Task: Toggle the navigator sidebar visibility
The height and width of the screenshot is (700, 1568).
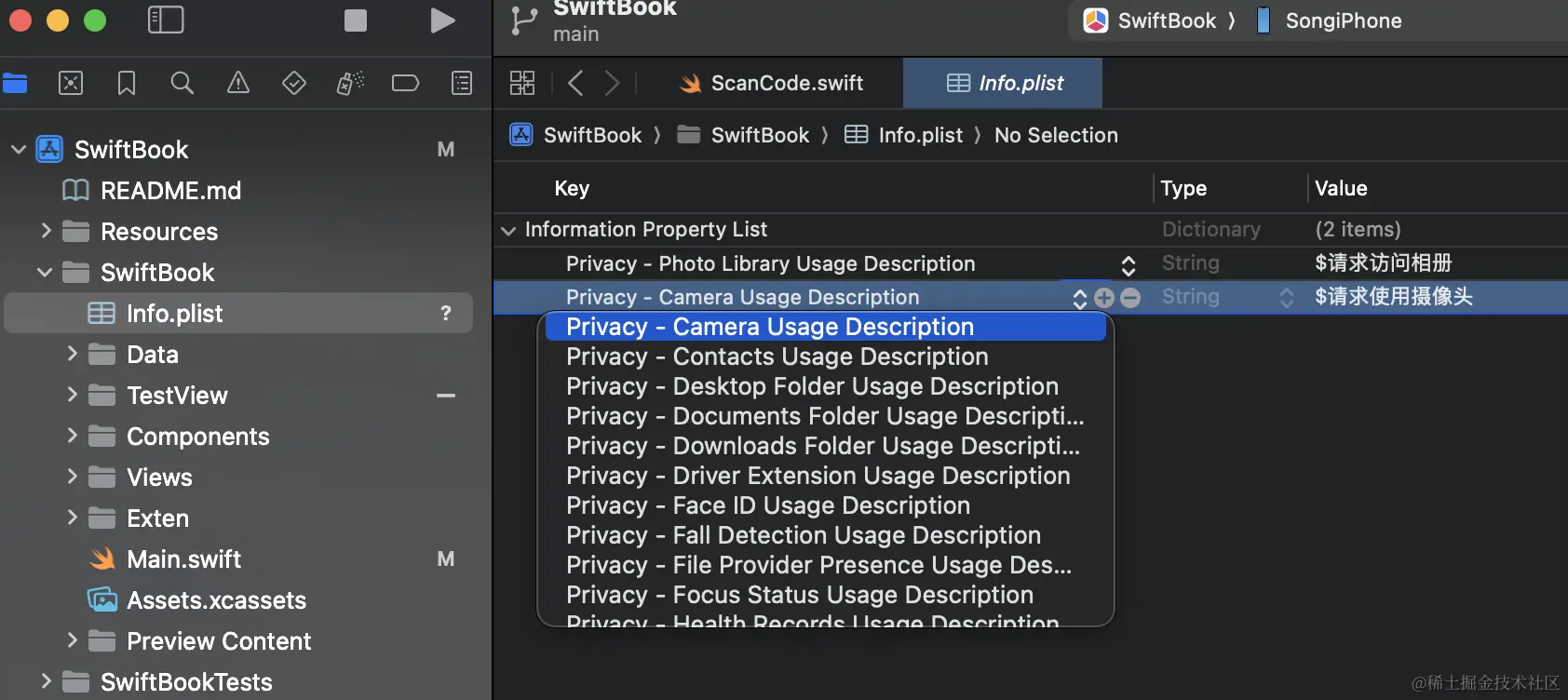Action: [x=166, y=20]
